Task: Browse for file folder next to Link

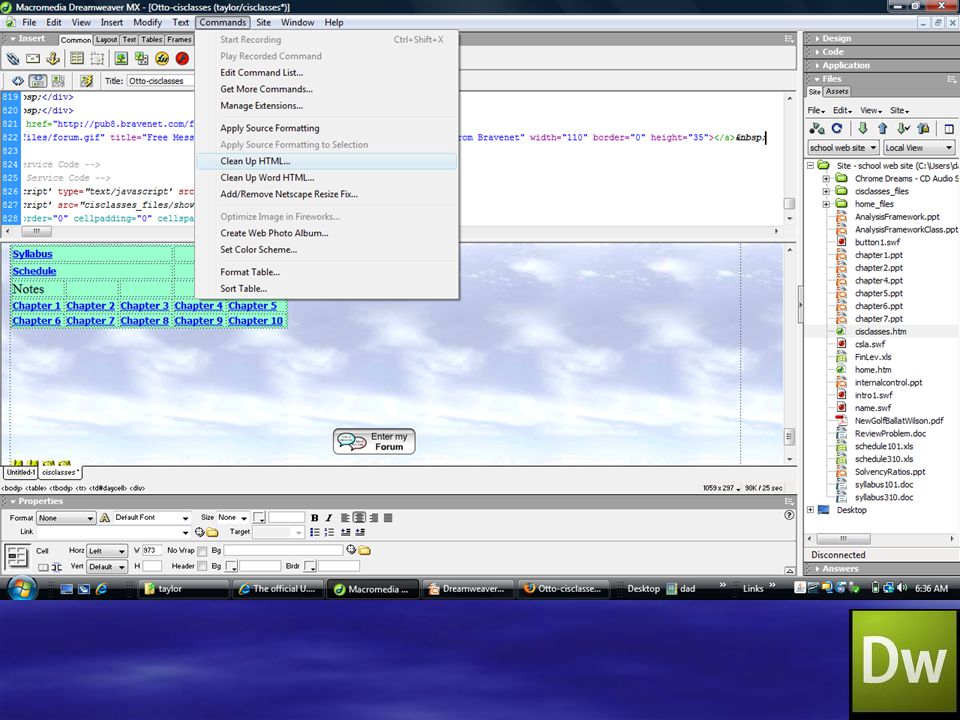Action: pos(212,532)
